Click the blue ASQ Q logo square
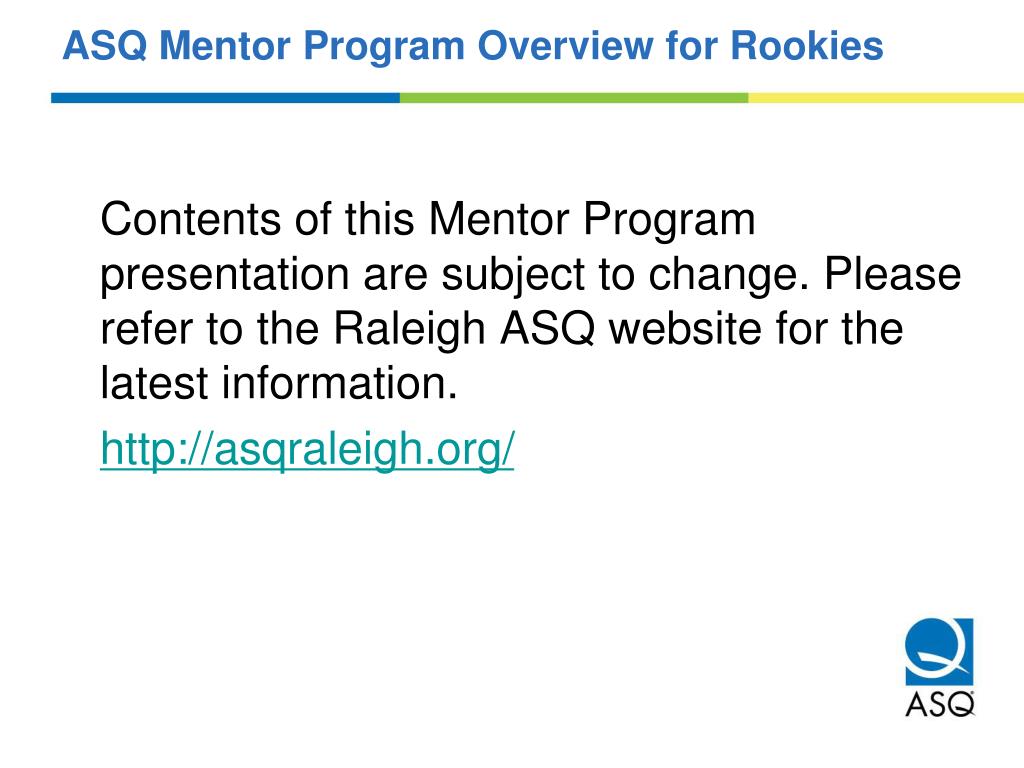Screen dimensions: 1024x768 tap(939, 651)
